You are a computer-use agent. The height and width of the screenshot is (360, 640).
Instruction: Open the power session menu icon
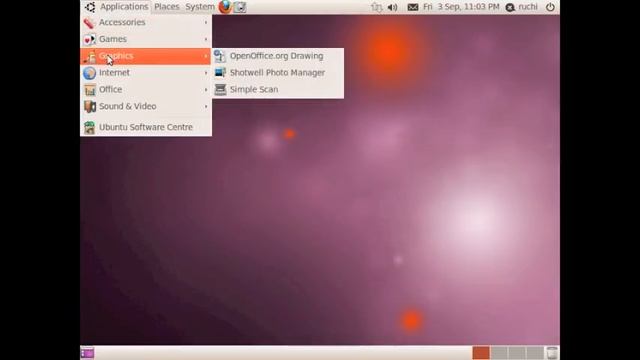click(550, 7)
